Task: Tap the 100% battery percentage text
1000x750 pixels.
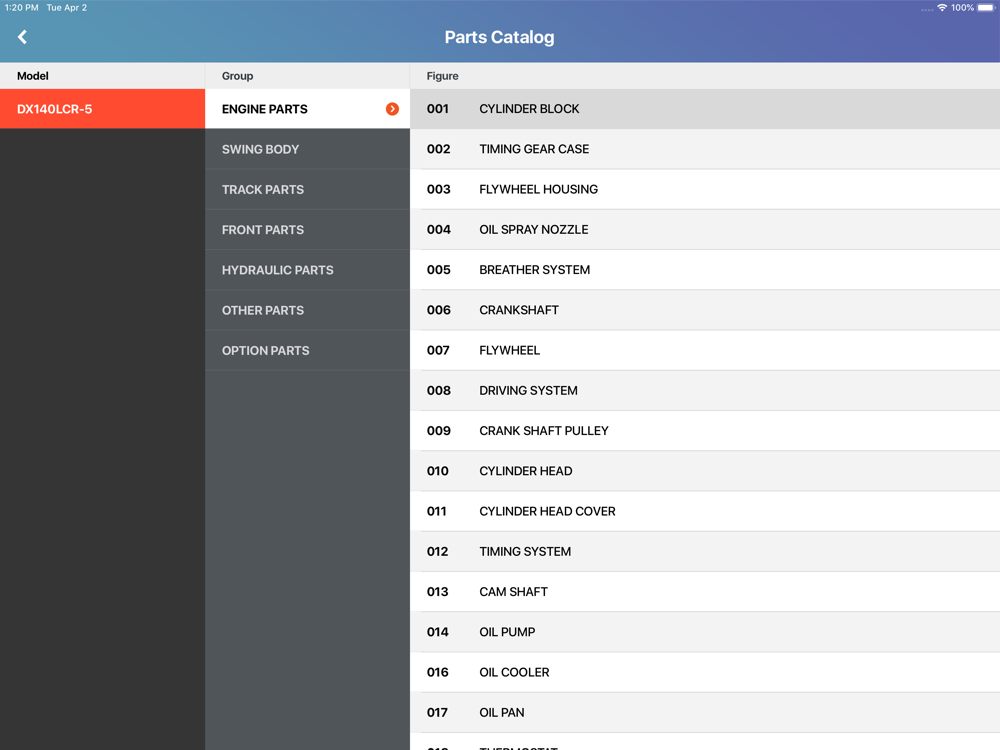Action: pyautogui.click(x=962, y=8)
